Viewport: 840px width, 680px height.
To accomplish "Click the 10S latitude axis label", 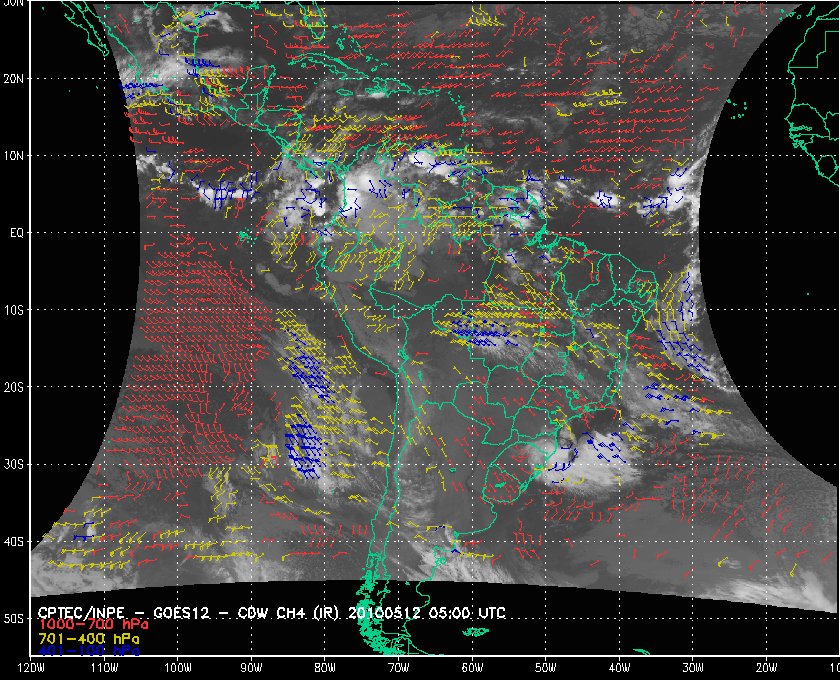I will point(15,310).
